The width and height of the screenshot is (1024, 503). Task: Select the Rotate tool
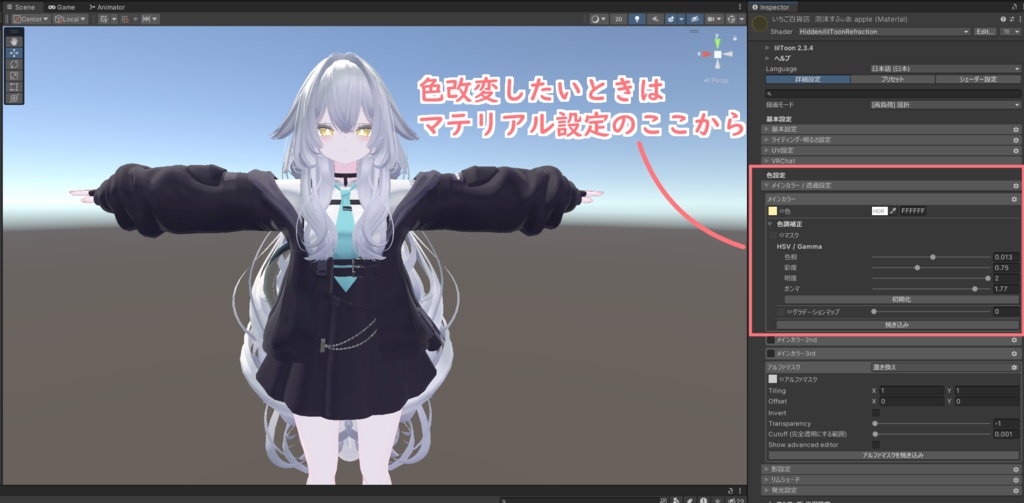14,64
